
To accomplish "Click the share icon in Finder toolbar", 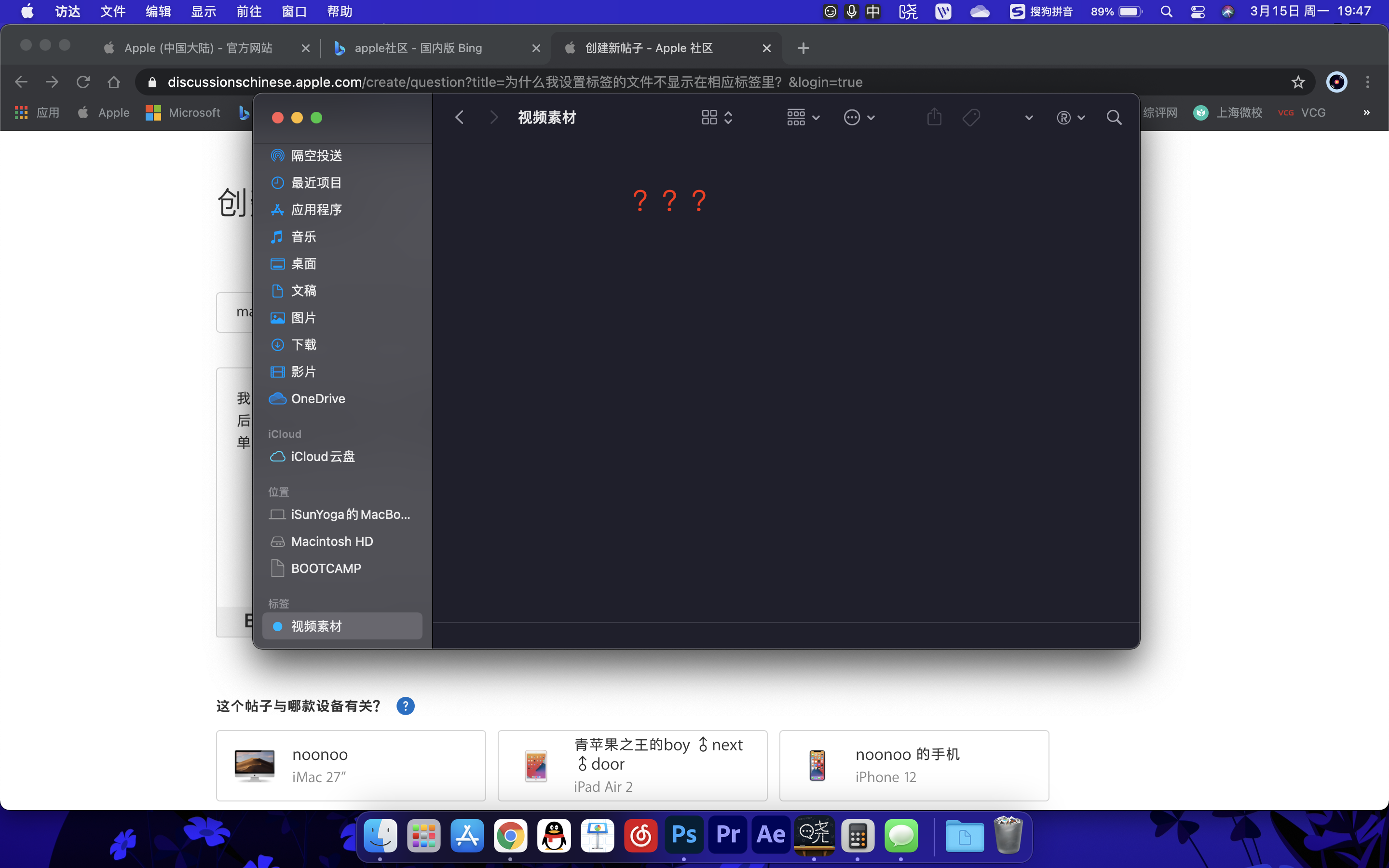I will point(934,118).
